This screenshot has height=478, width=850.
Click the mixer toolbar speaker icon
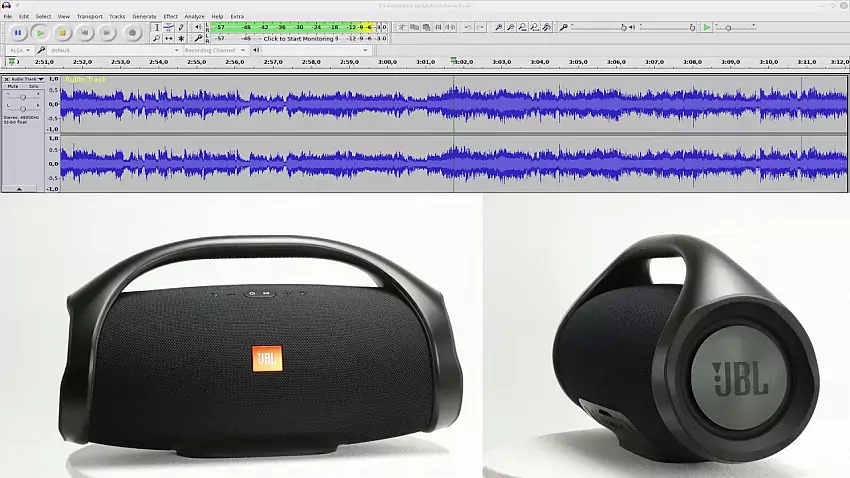tap(632, 27)
